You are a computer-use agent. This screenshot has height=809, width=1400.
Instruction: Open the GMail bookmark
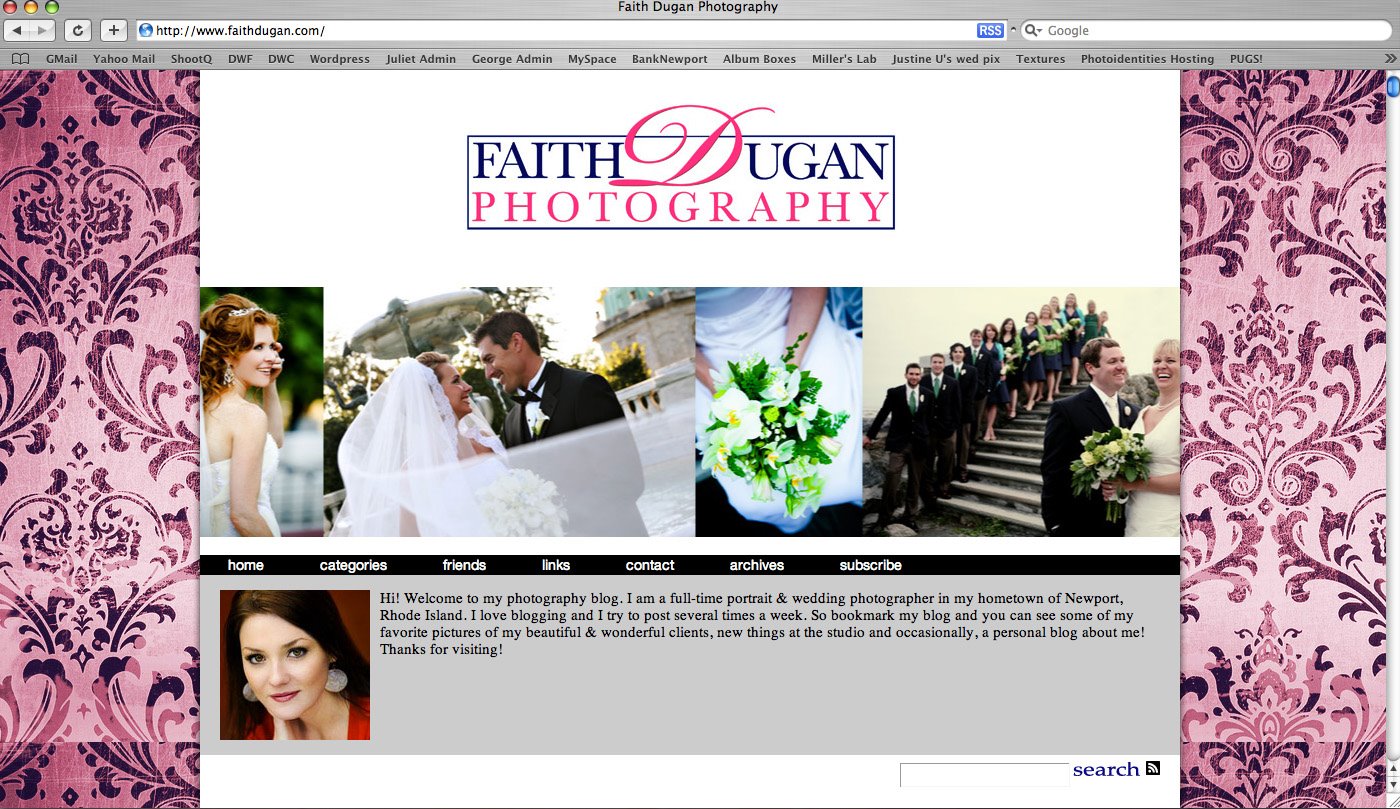pos(61,59)
